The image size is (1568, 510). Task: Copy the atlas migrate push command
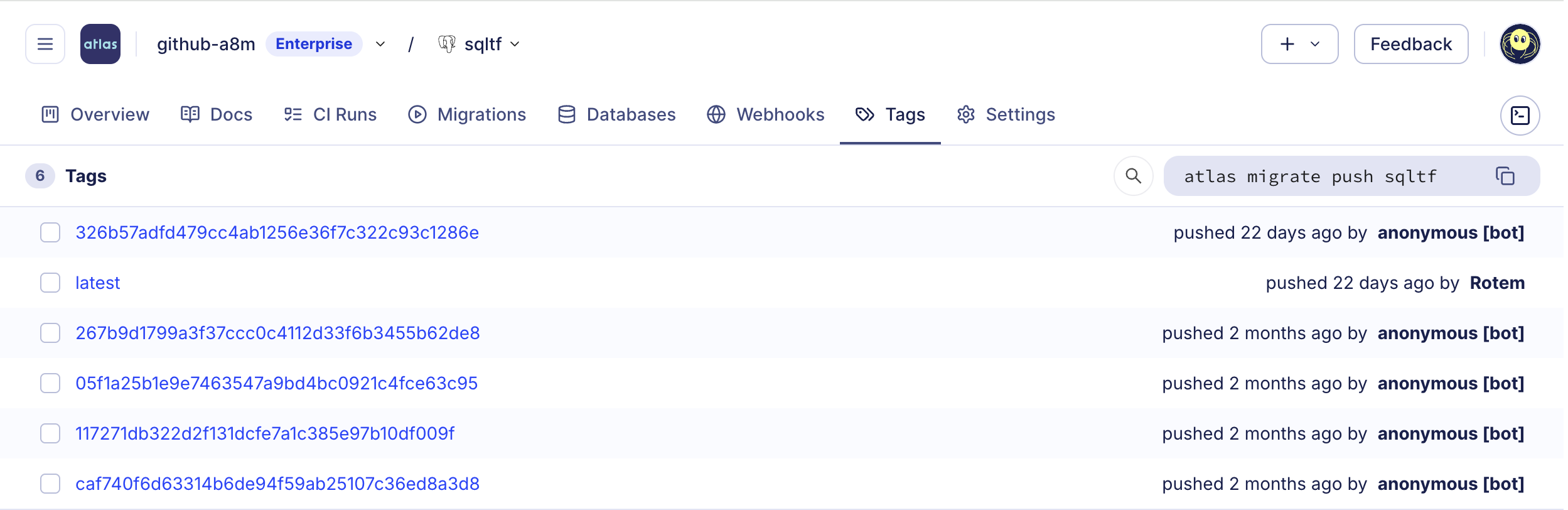pos(1505,176)
